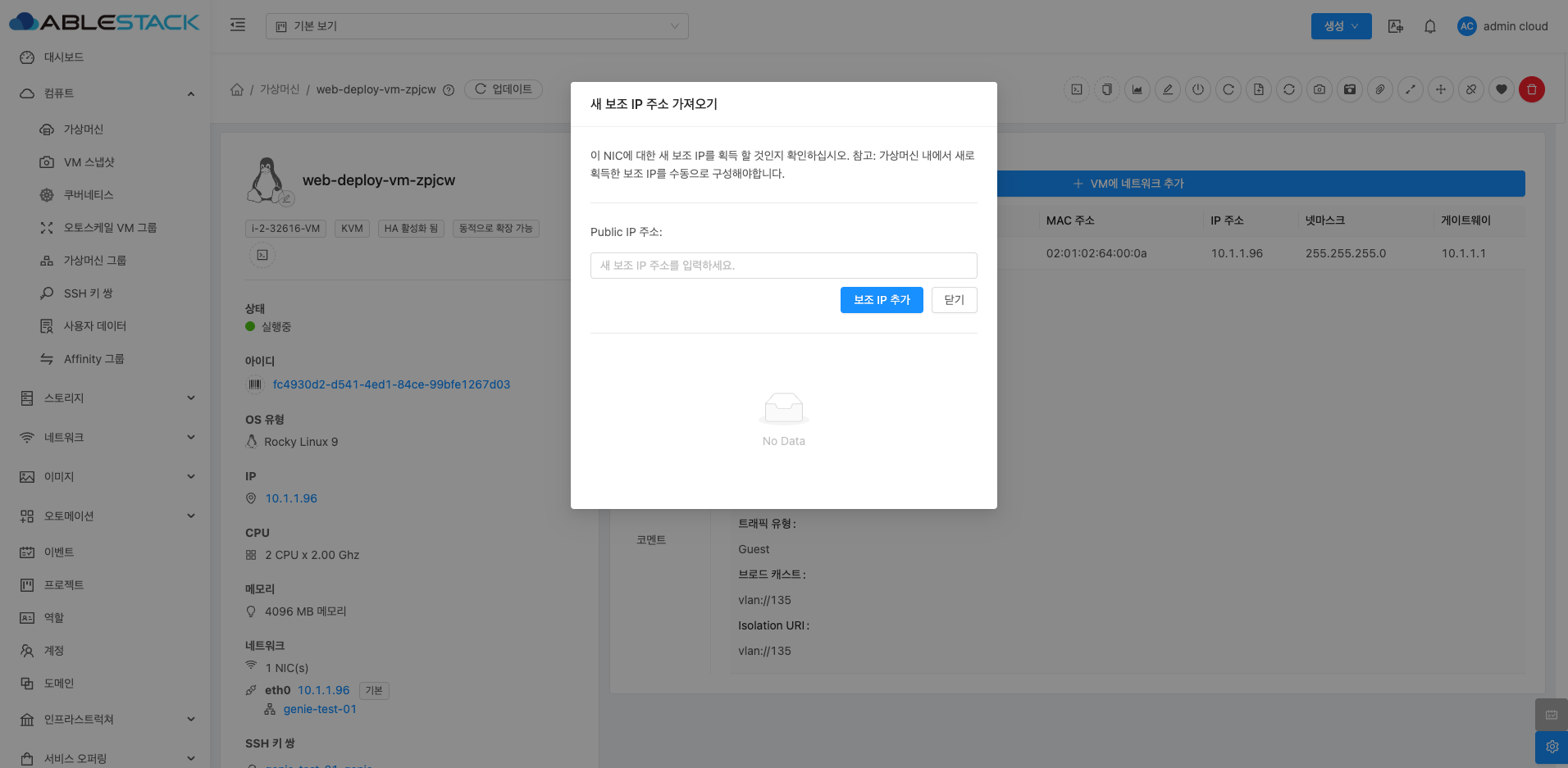Viewport: 1568px width, 768px height.
Task: Click the four-arrow migrate VM icon
Action: pyautogui.click(x=1441, y=89)
